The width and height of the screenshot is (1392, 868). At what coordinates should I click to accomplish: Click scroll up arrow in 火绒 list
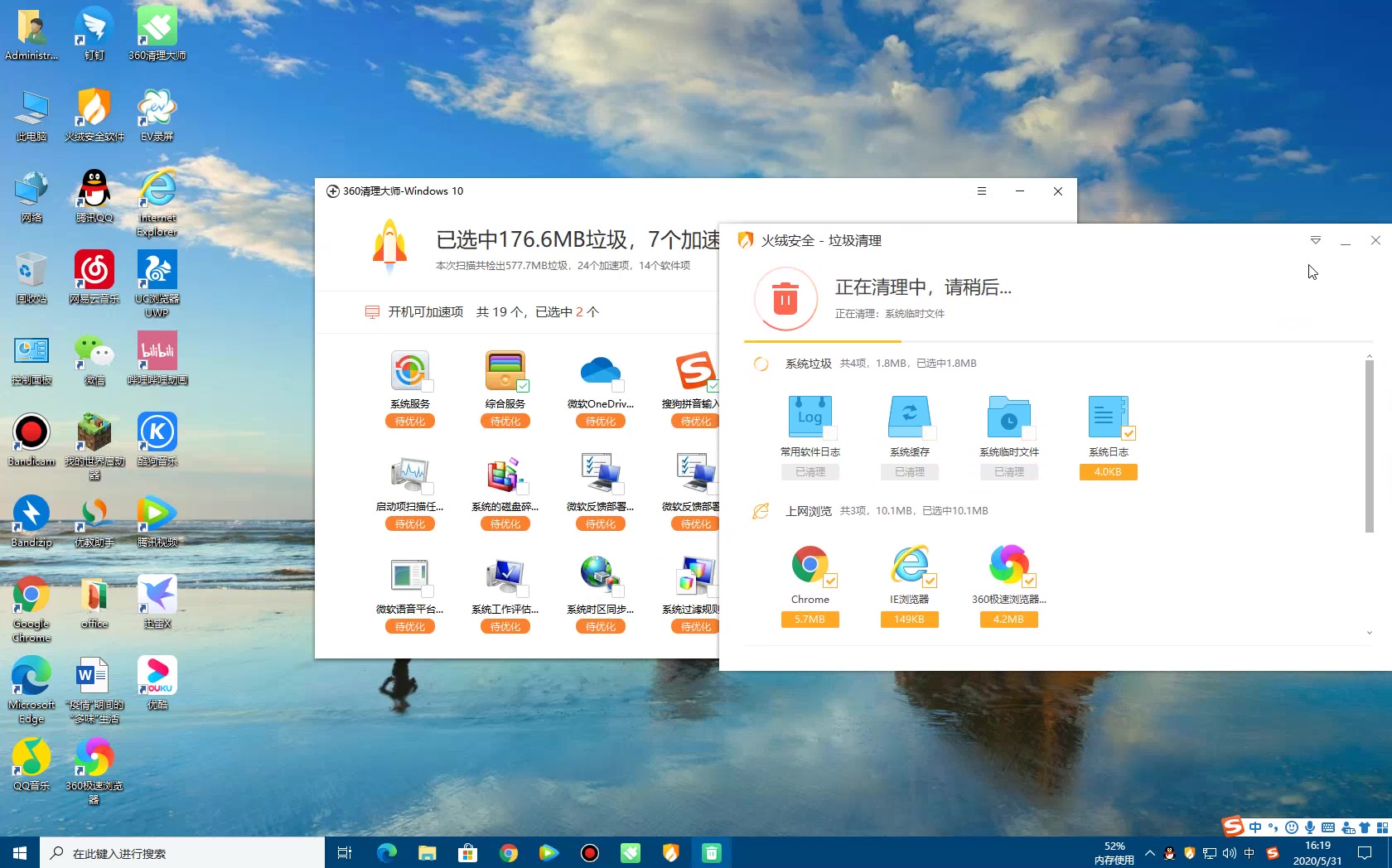pyautogui.click(x=1370, y=356)
